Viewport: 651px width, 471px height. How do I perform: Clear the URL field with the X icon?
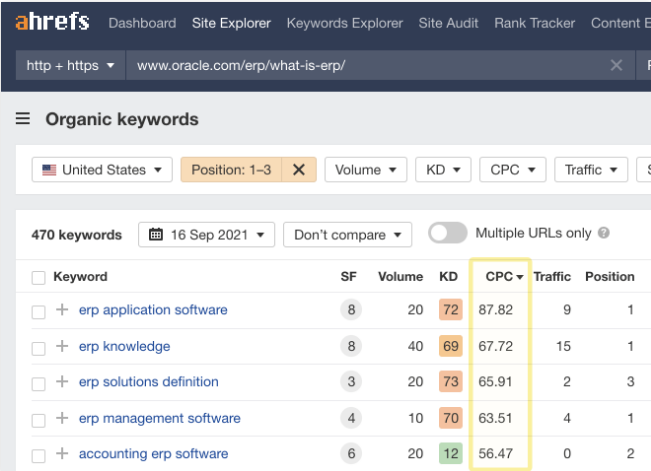click(616, 65)
